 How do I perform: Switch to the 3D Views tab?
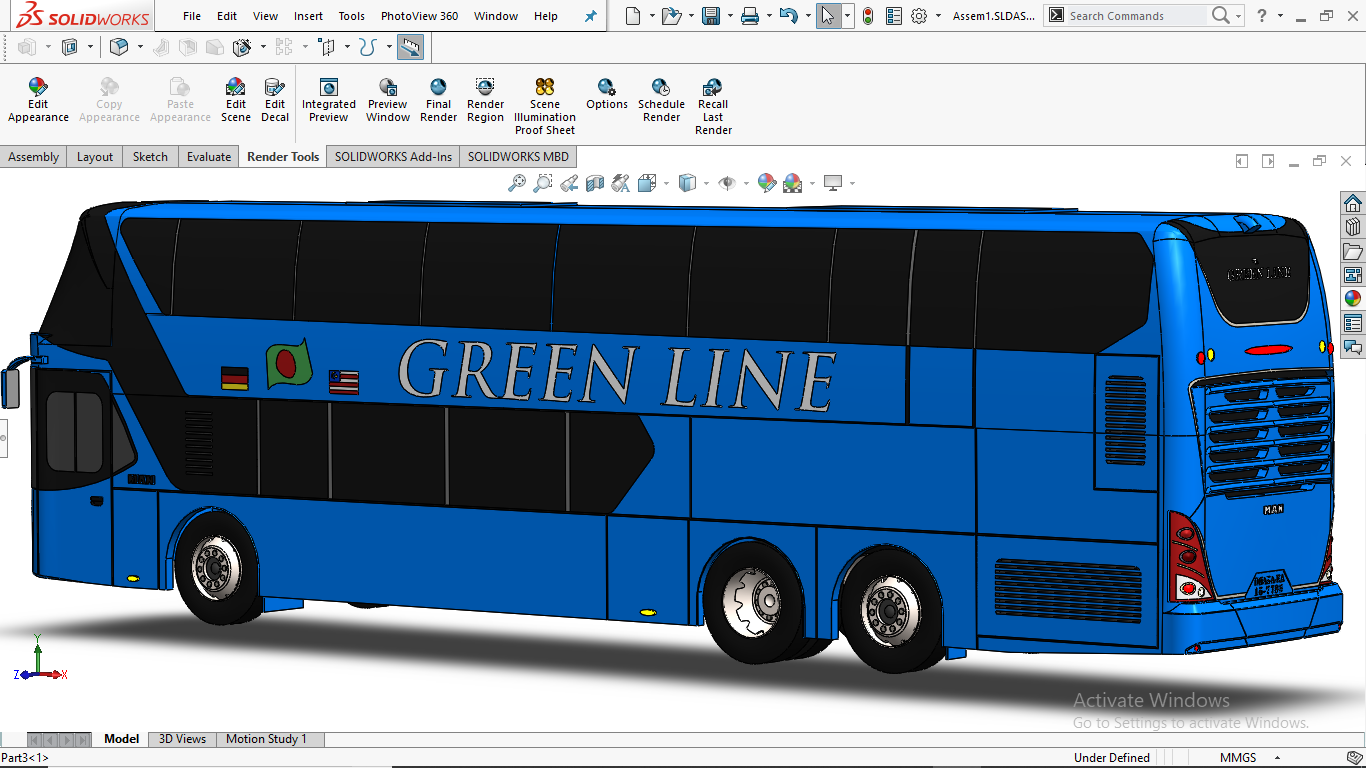183,739
